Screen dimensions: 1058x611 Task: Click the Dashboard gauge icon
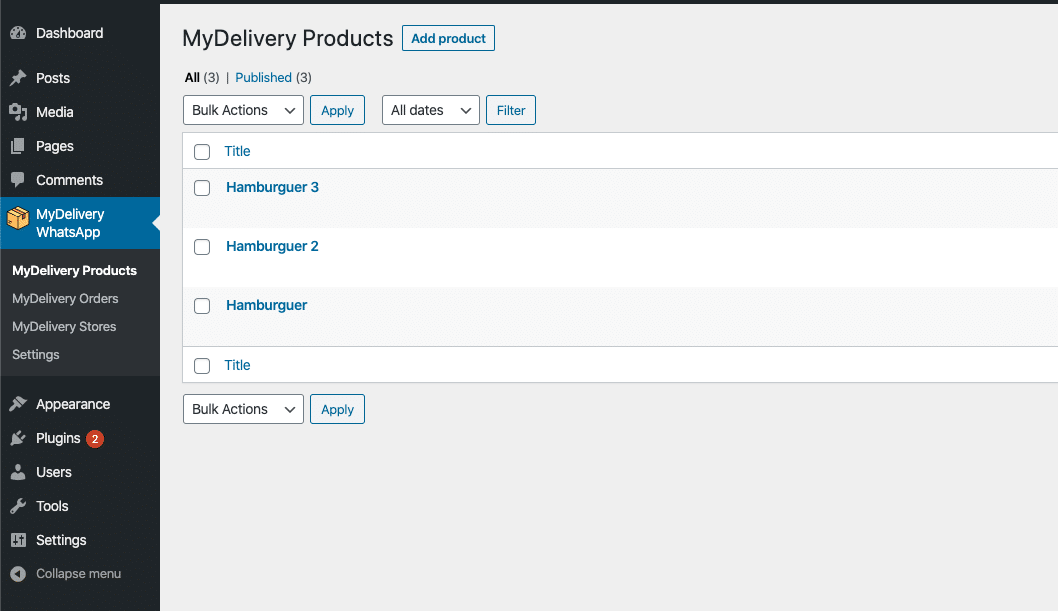[18, 33]
